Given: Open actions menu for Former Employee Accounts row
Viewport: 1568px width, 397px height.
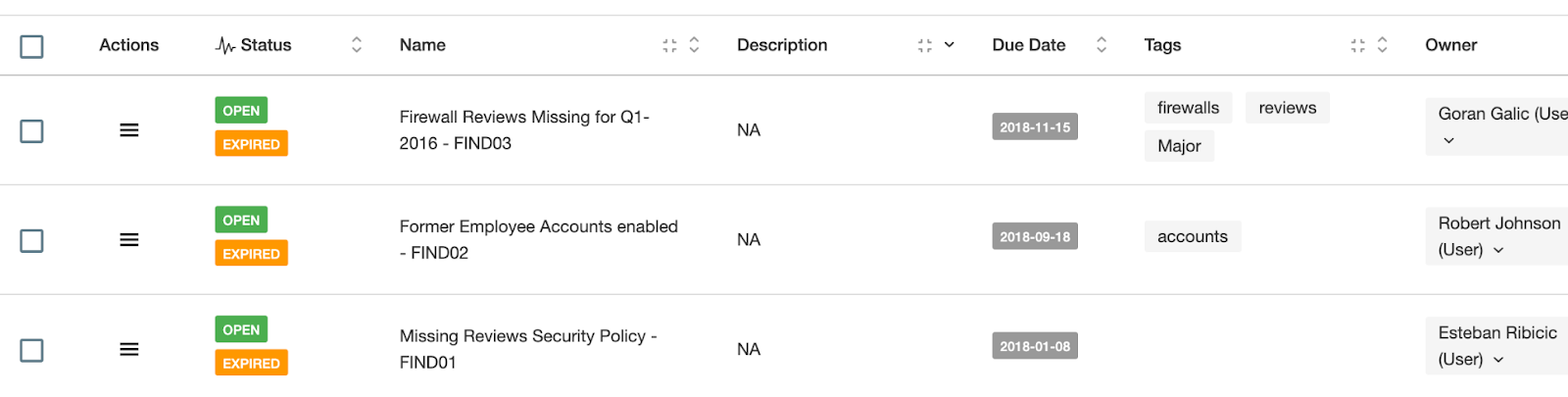Looking at the screenshot, I should (x=128, y=240).
